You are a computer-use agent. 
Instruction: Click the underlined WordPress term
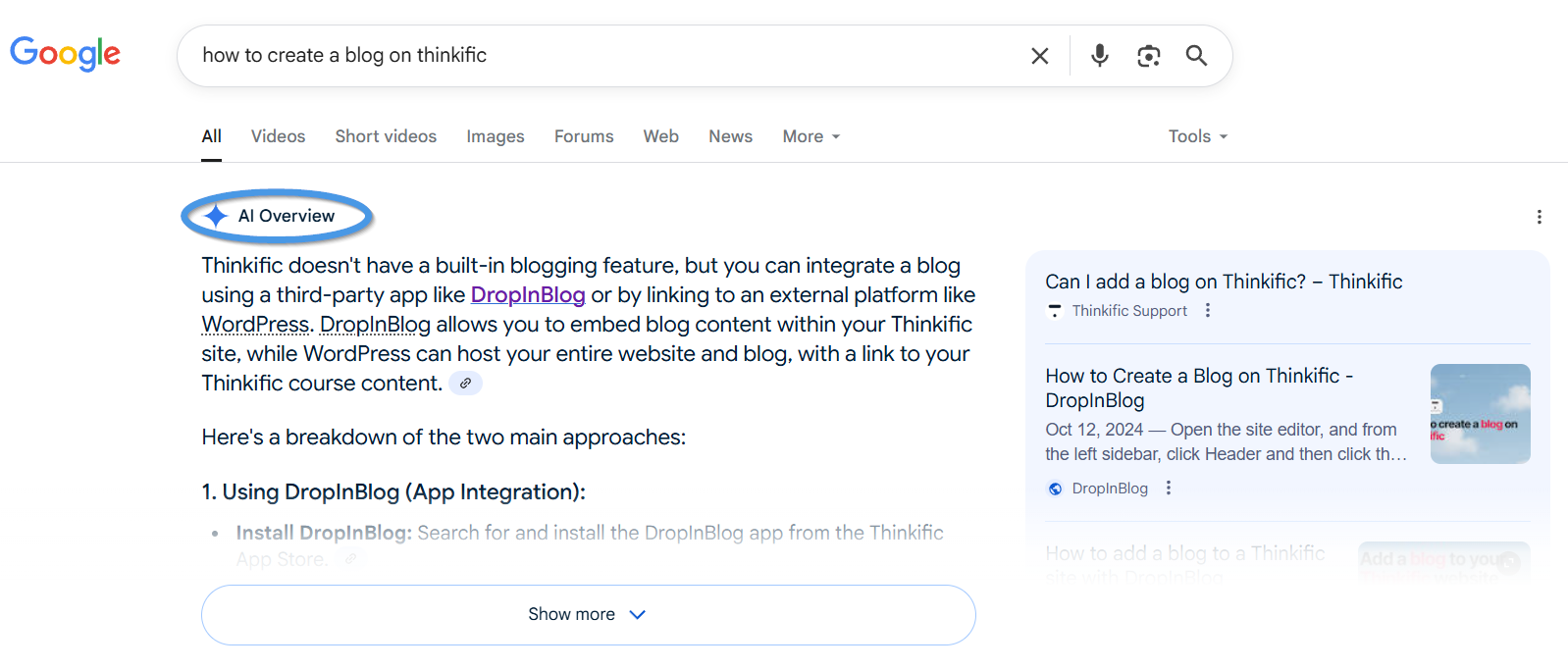click(x=256, y=325)
